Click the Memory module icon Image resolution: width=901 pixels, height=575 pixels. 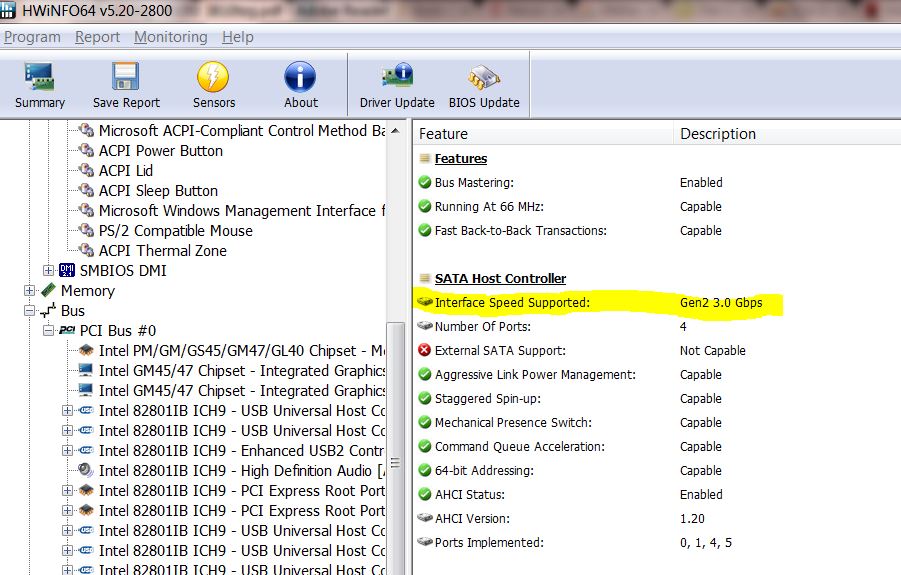48,290
